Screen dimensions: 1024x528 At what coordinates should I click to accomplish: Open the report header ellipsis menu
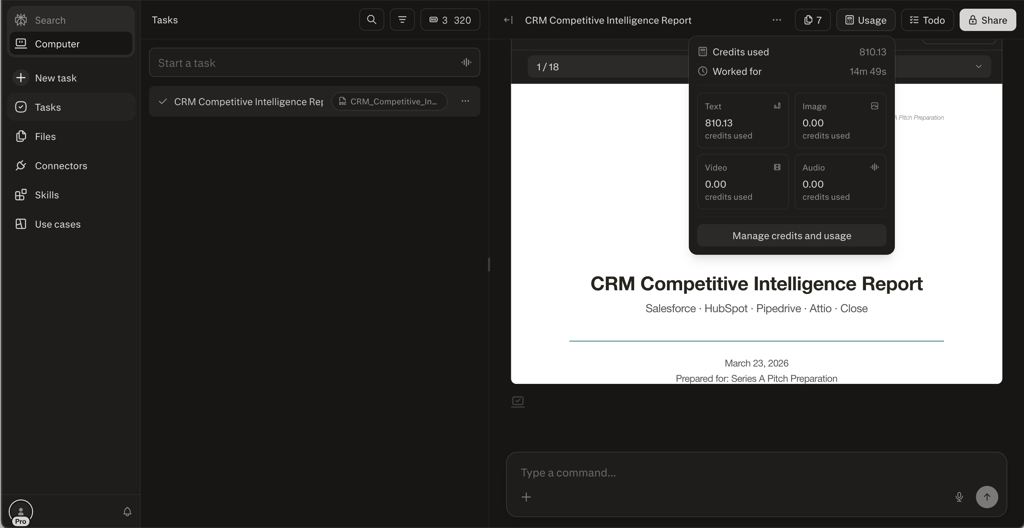(x=776, y=20)
